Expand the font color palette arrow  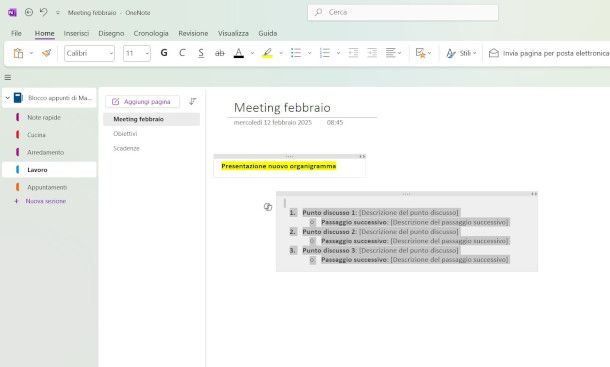pos(252,53)
